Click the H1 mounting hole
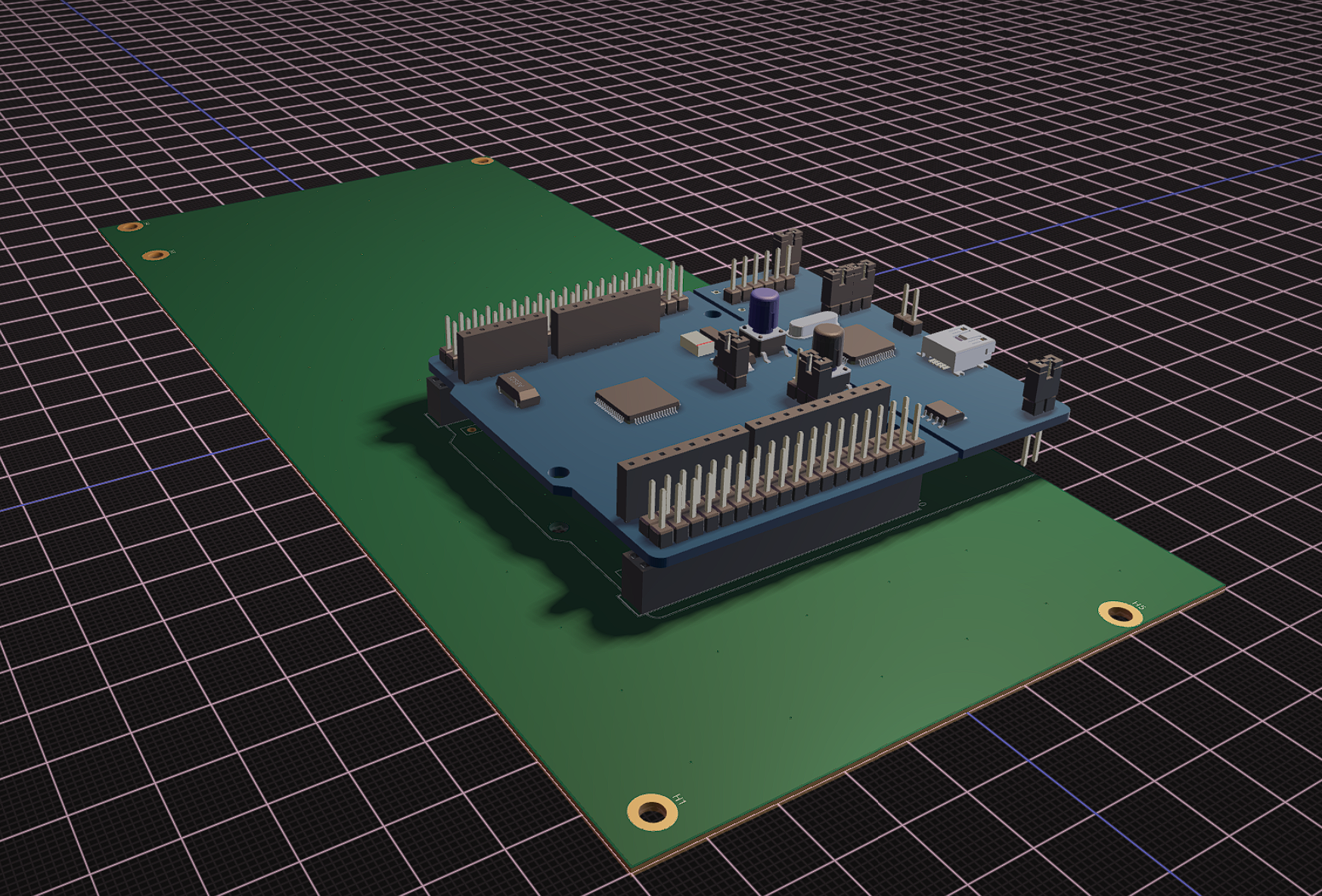The width and height of the screenshot is (1322, 896). click(x=652, y=812)
